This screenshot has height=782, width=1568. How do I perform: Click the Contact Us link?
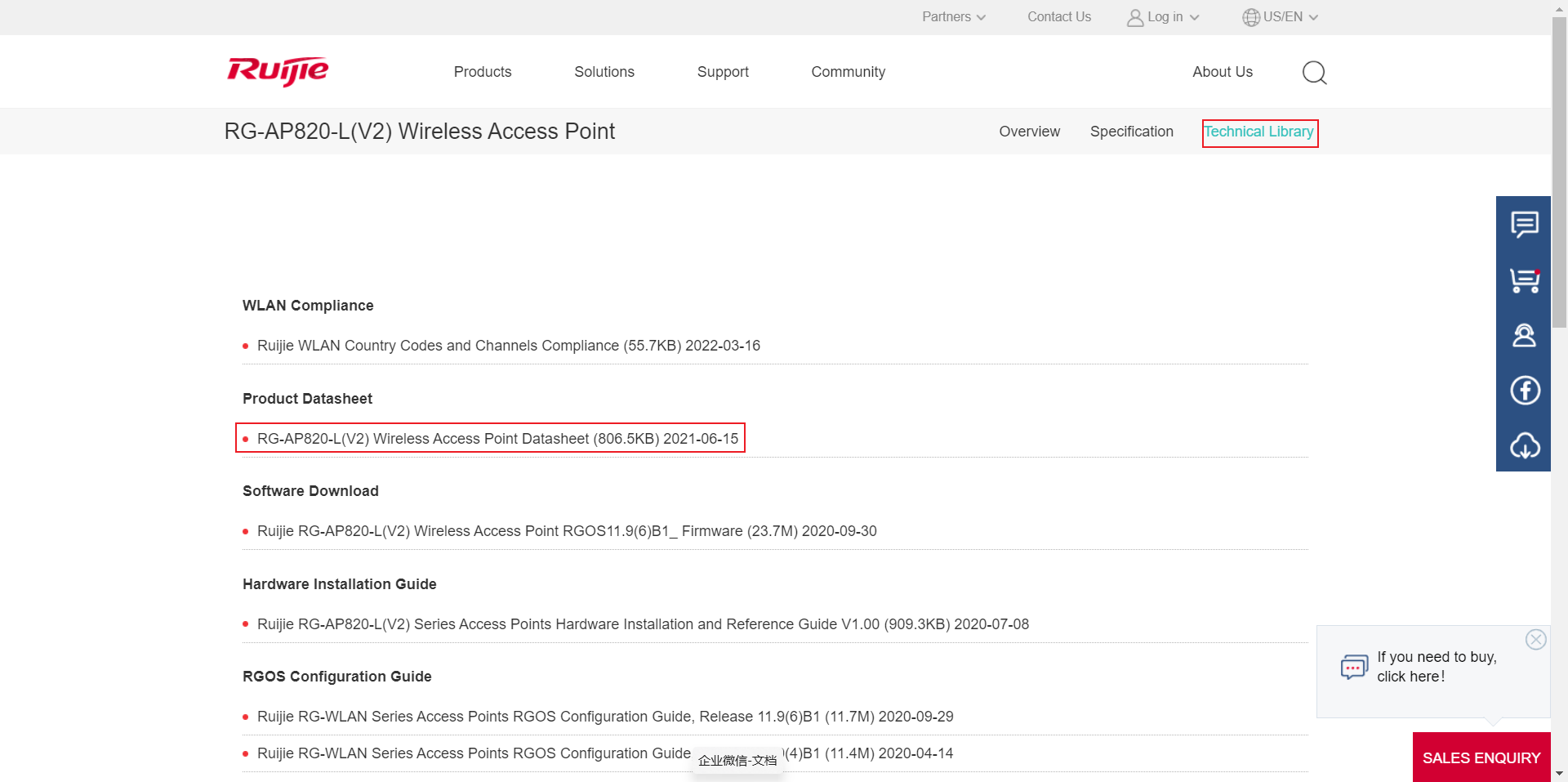coord(1058,17)
